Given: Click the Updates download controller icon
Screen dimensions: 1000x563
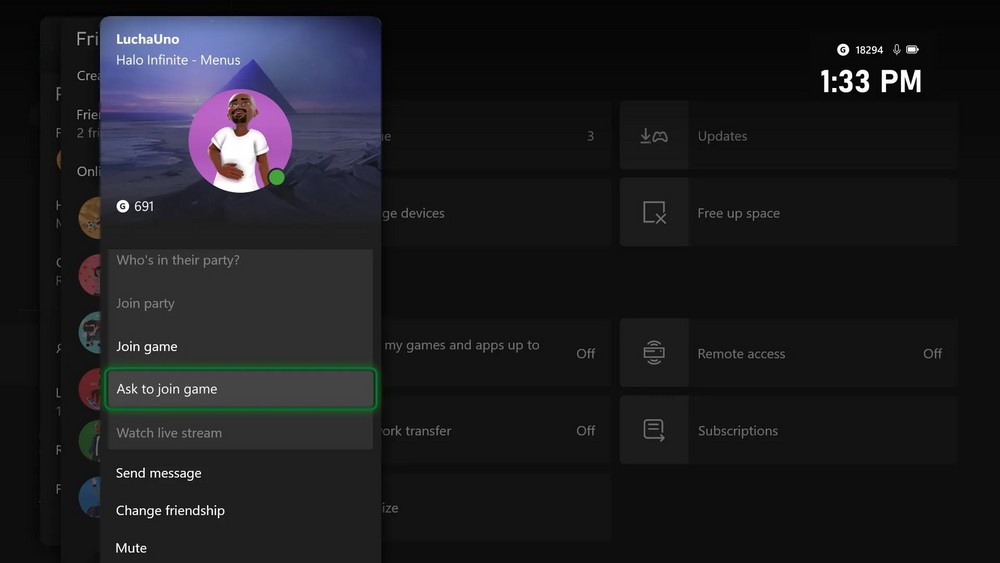Looking at the screenshot, I should point(654,136).
